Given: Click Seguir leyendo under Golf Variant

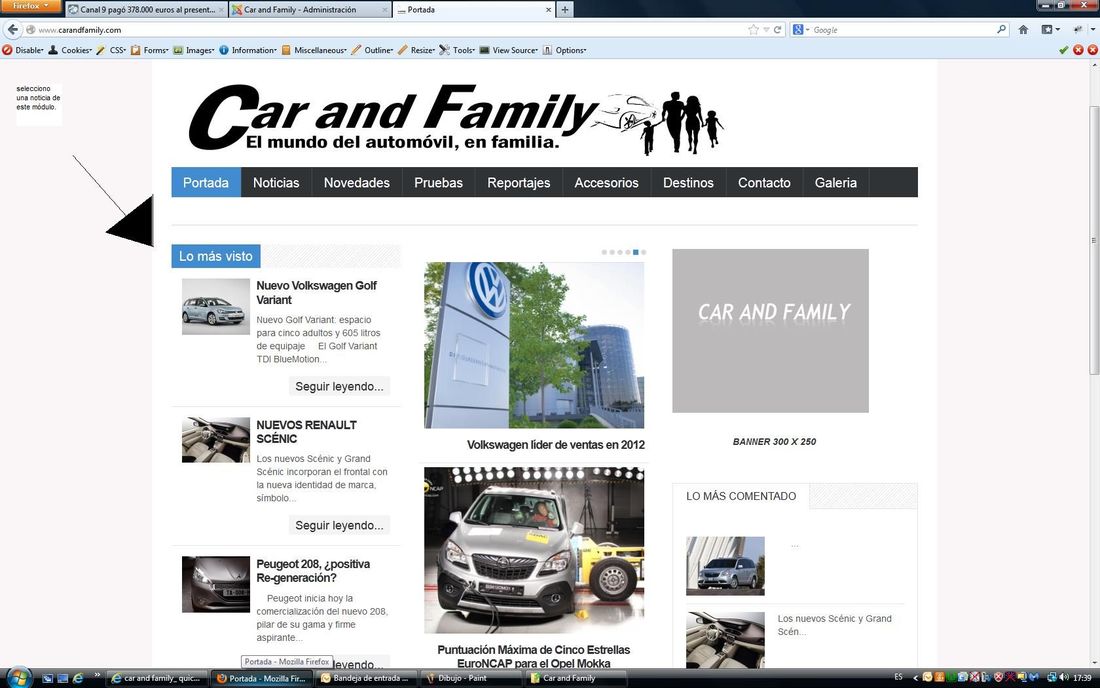Looking at the screenshot, I should (339, 386).
